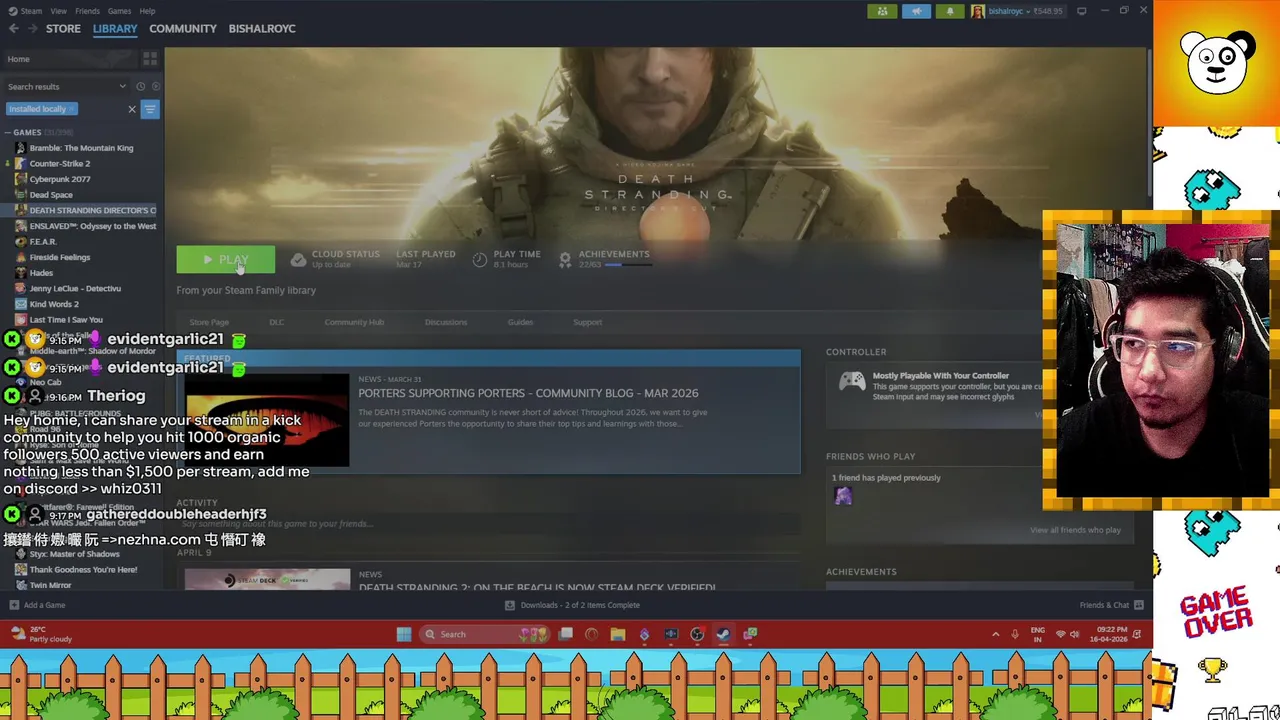Switch to the LIBRARY tab

click(x=115, y=28)
